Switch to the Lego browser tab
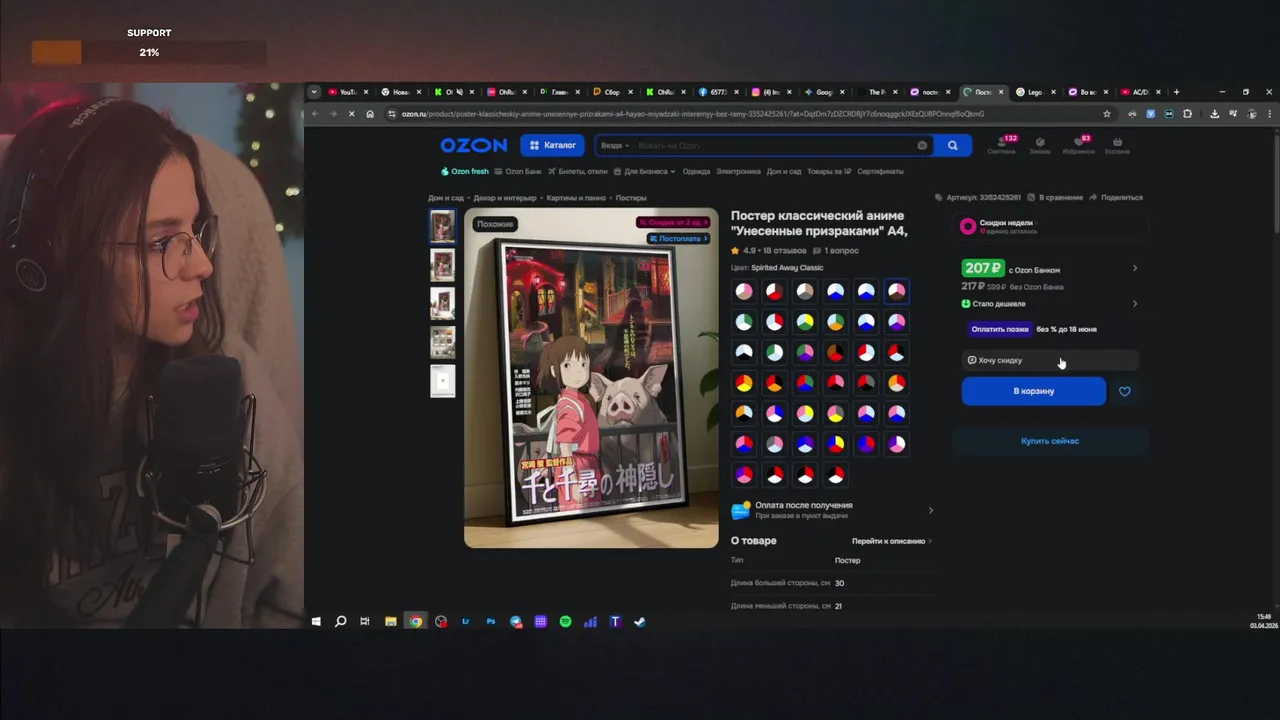This screenshot has width=1280, height=720. click(x=1036, y=92)
